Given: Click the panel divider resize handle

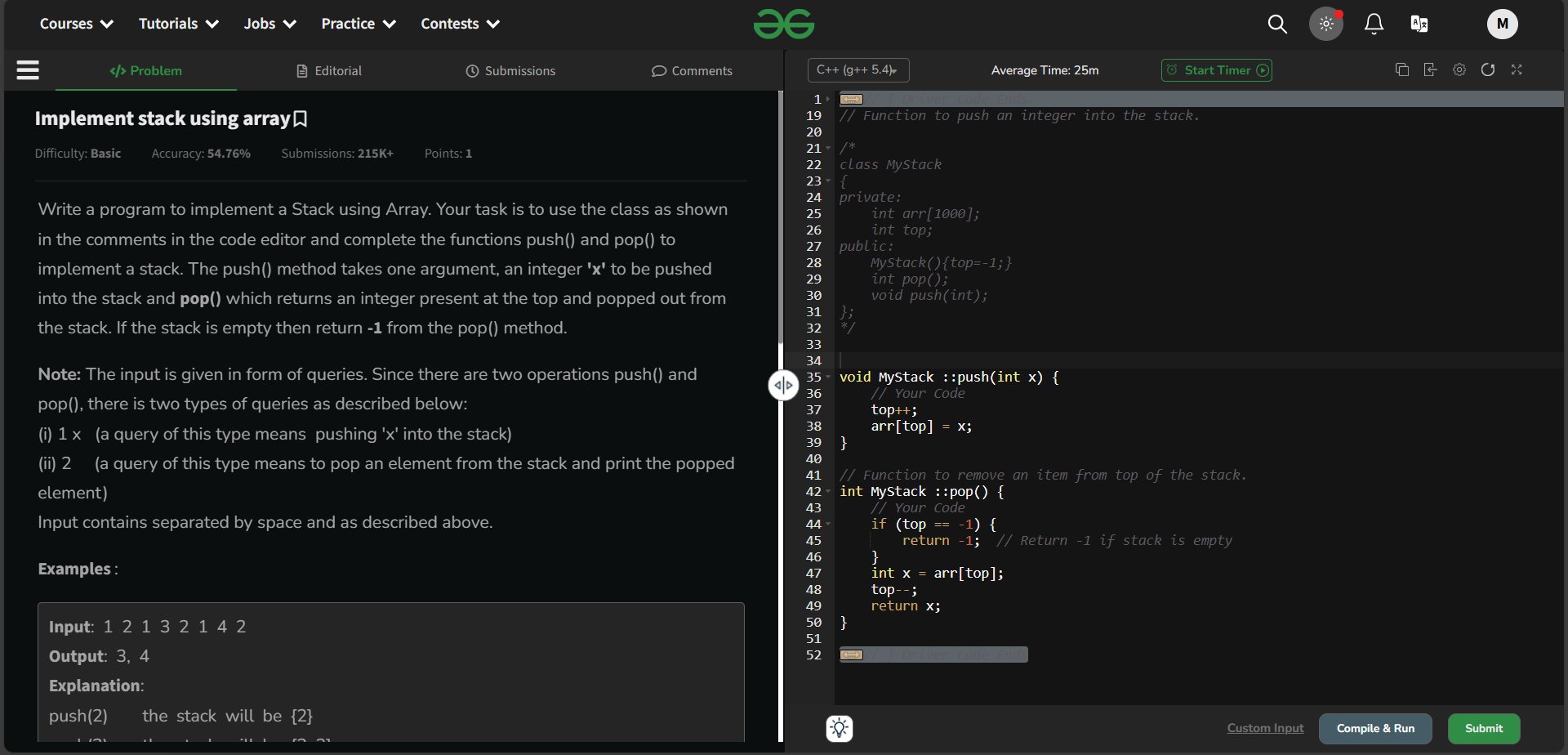Looking at the screenshot, I should pyautogui.click(x=783, y=386).
